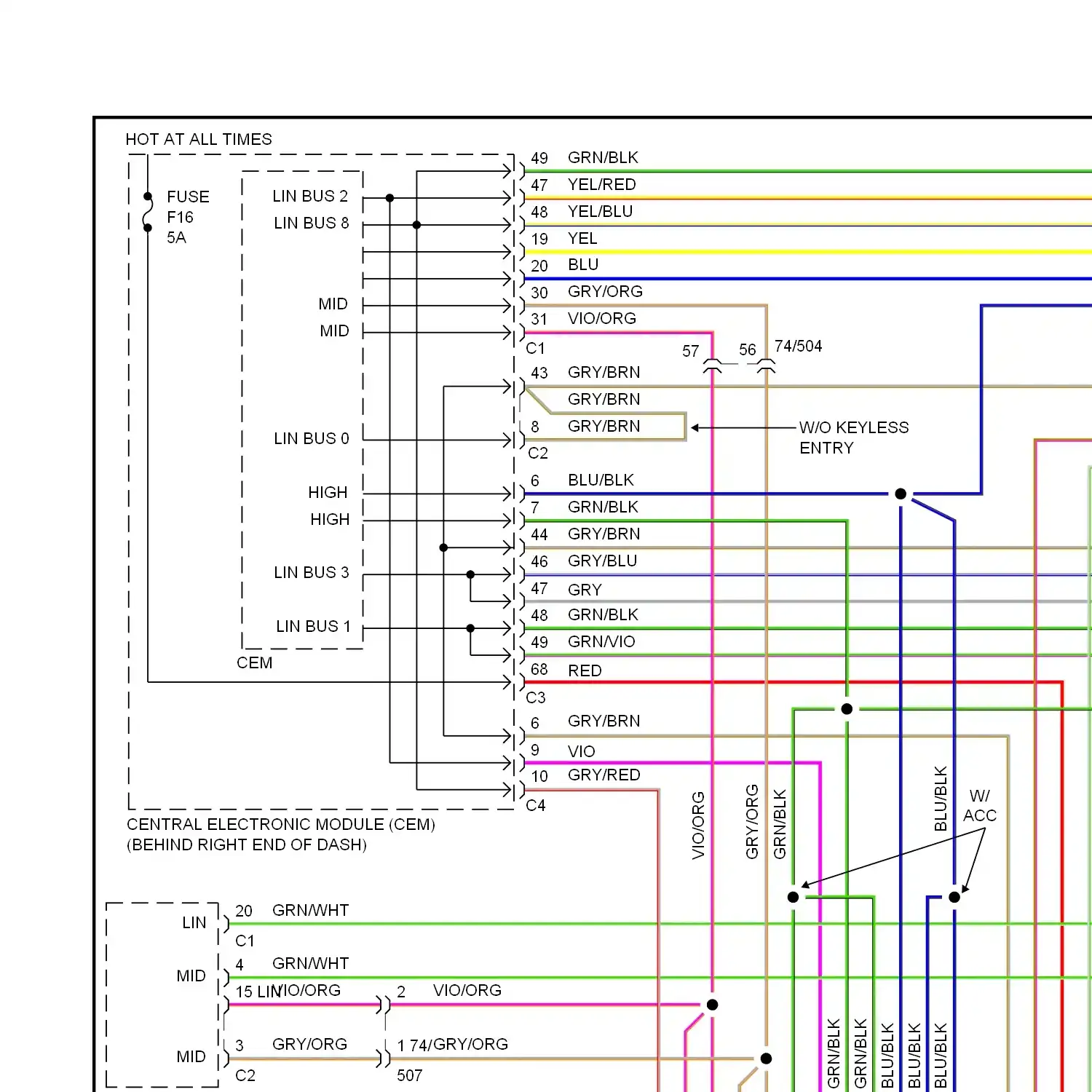The image size is (1092, 1092).
Task: Select the "1 74/GRY/ORG" label
Action: (453, 1044)
